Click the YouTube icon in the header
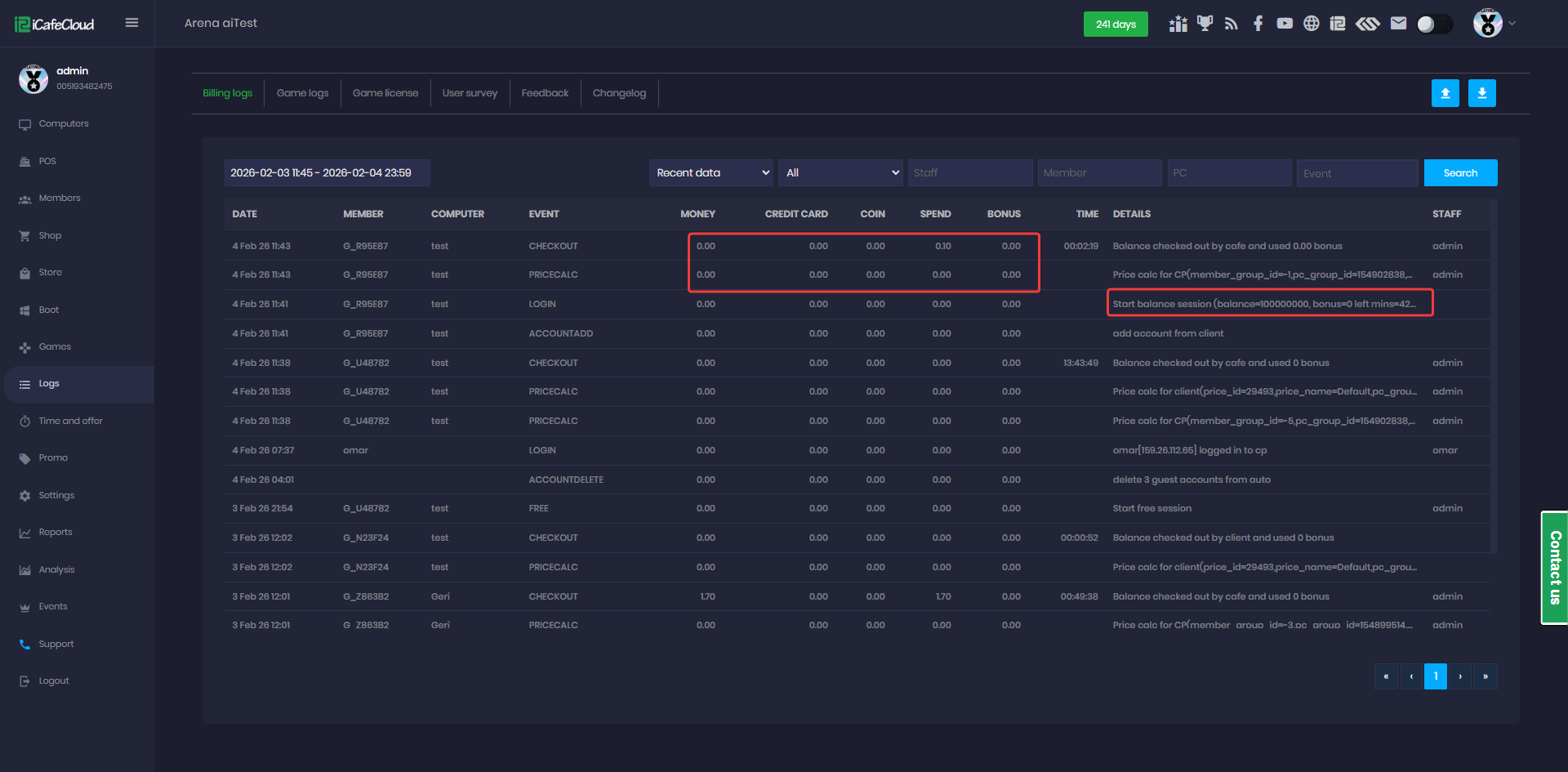This screenshot has width=1568, height=772. 1285,24
